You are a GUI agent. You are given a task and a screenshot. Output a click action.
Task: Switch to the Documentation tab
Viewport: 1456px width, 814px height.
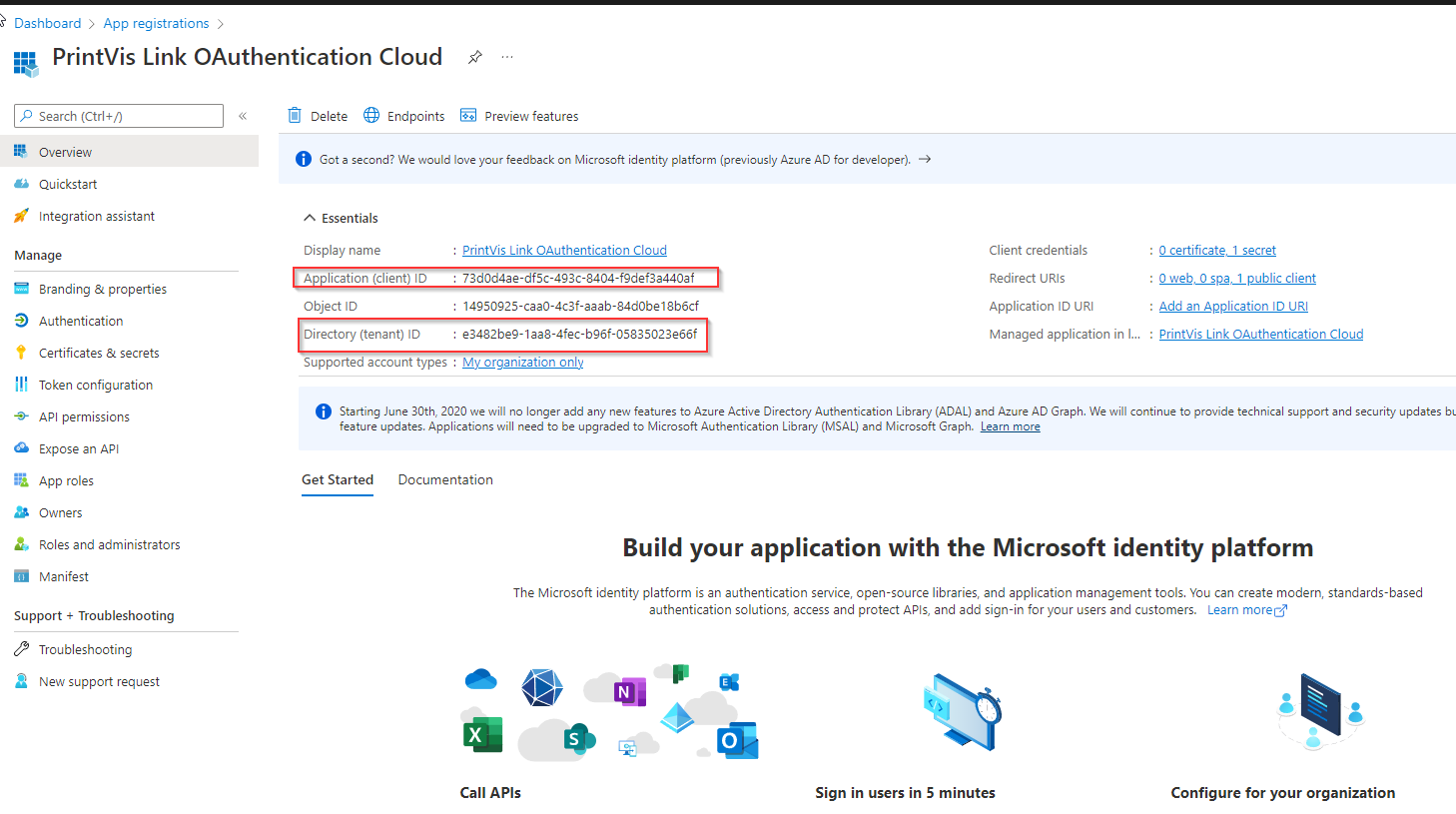tap(445, 479)
